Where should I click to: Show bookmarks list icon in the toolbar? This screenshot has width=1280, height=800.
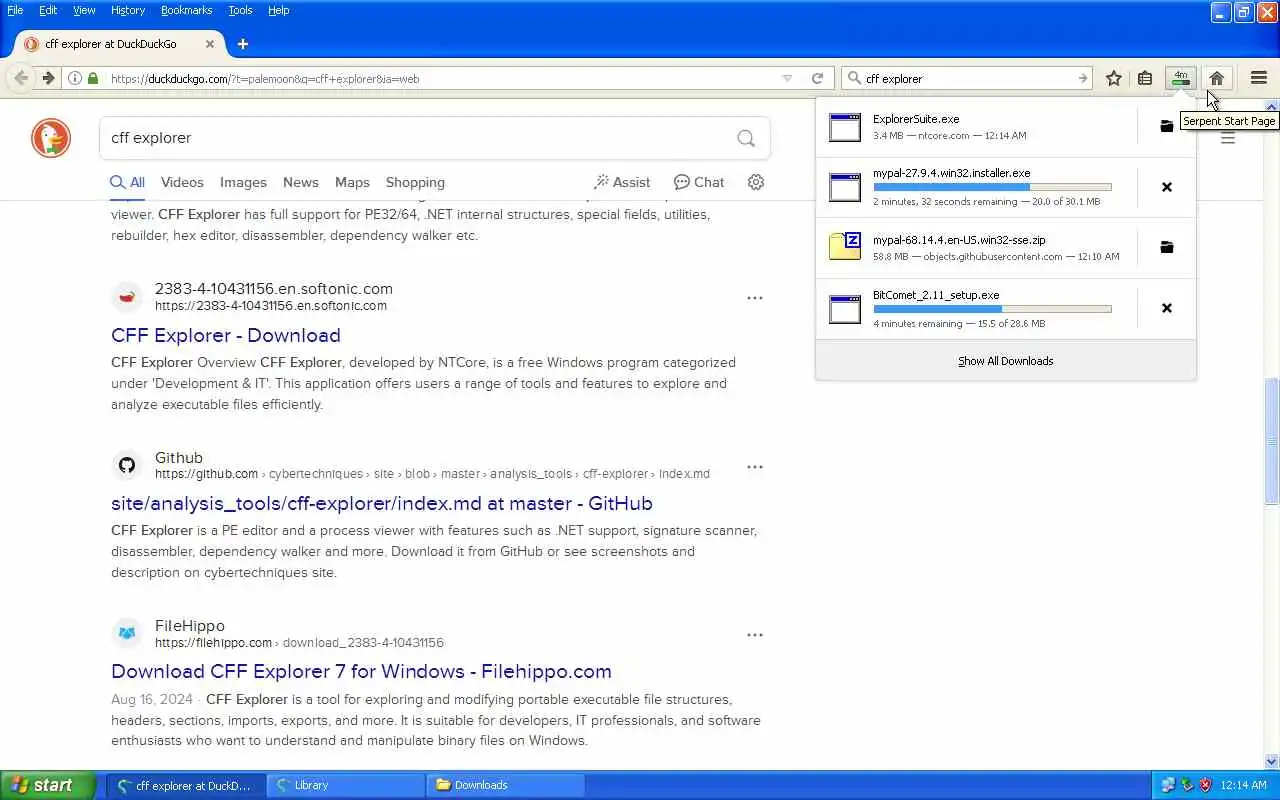pos(1145,78)
